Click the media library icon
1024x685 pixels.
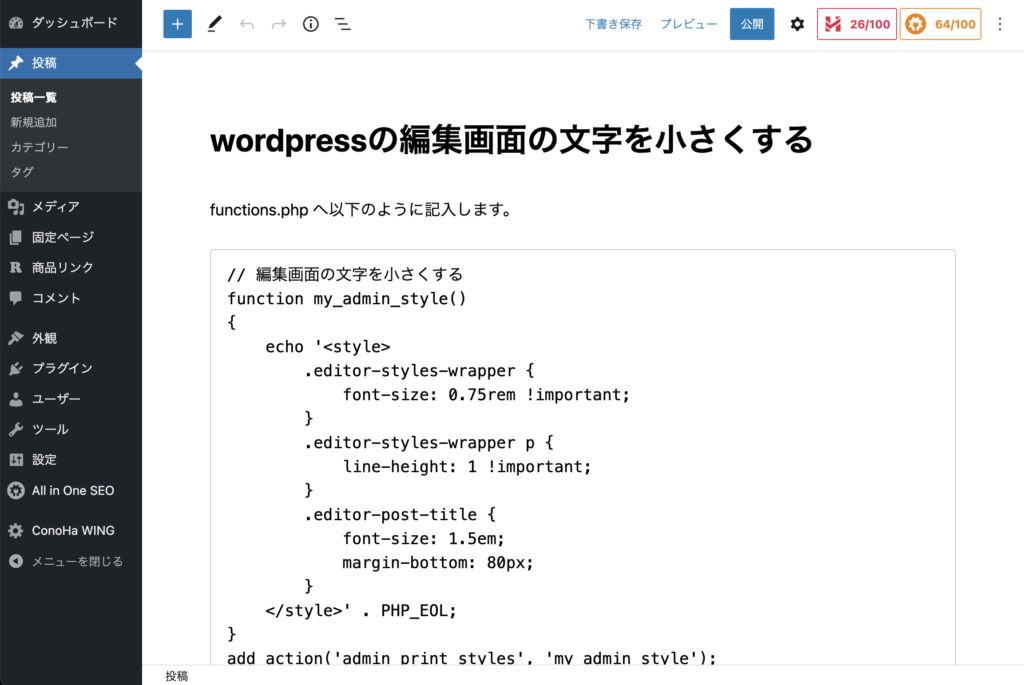(x=16, y=207)
